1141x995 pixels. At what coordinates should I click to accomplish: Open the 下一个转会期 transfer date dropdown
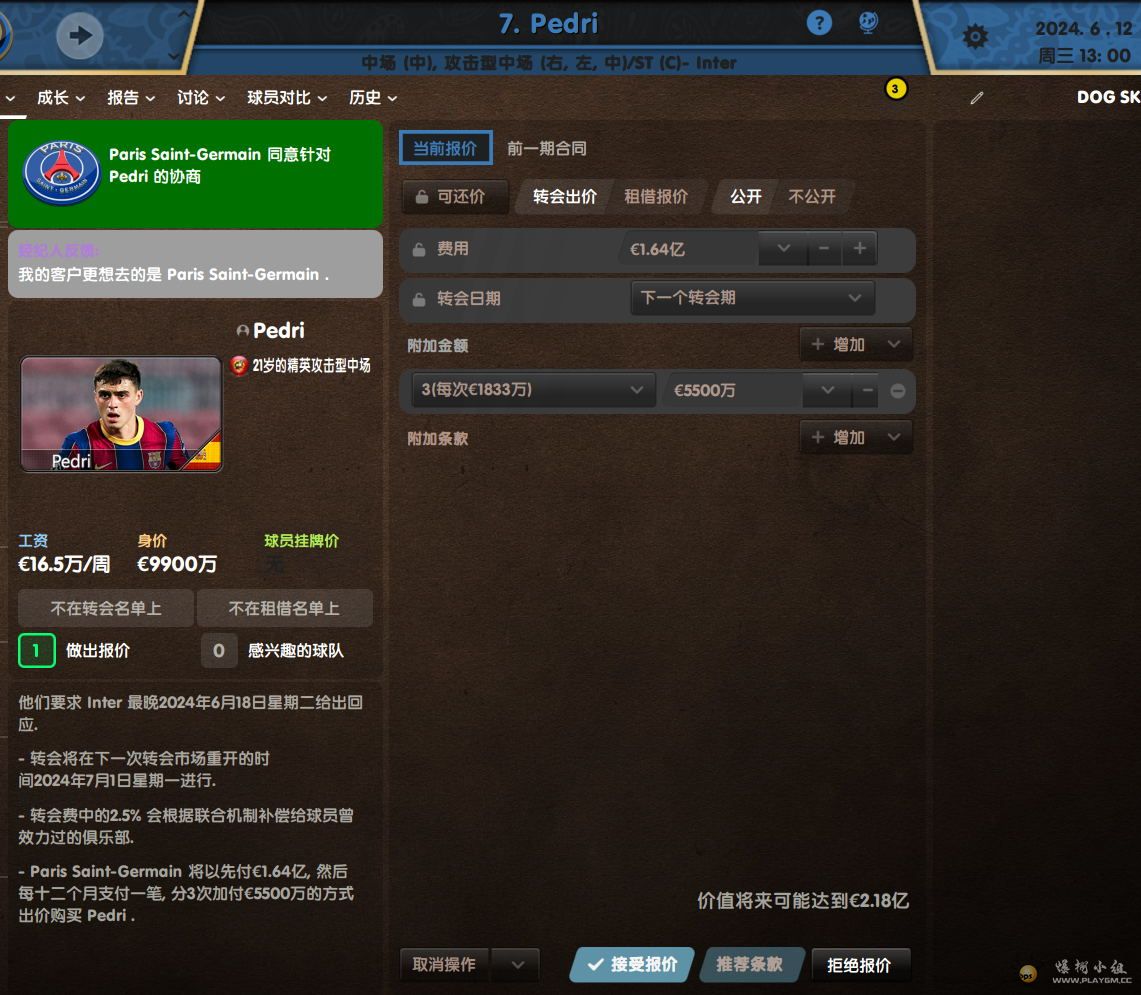[752, 298]
